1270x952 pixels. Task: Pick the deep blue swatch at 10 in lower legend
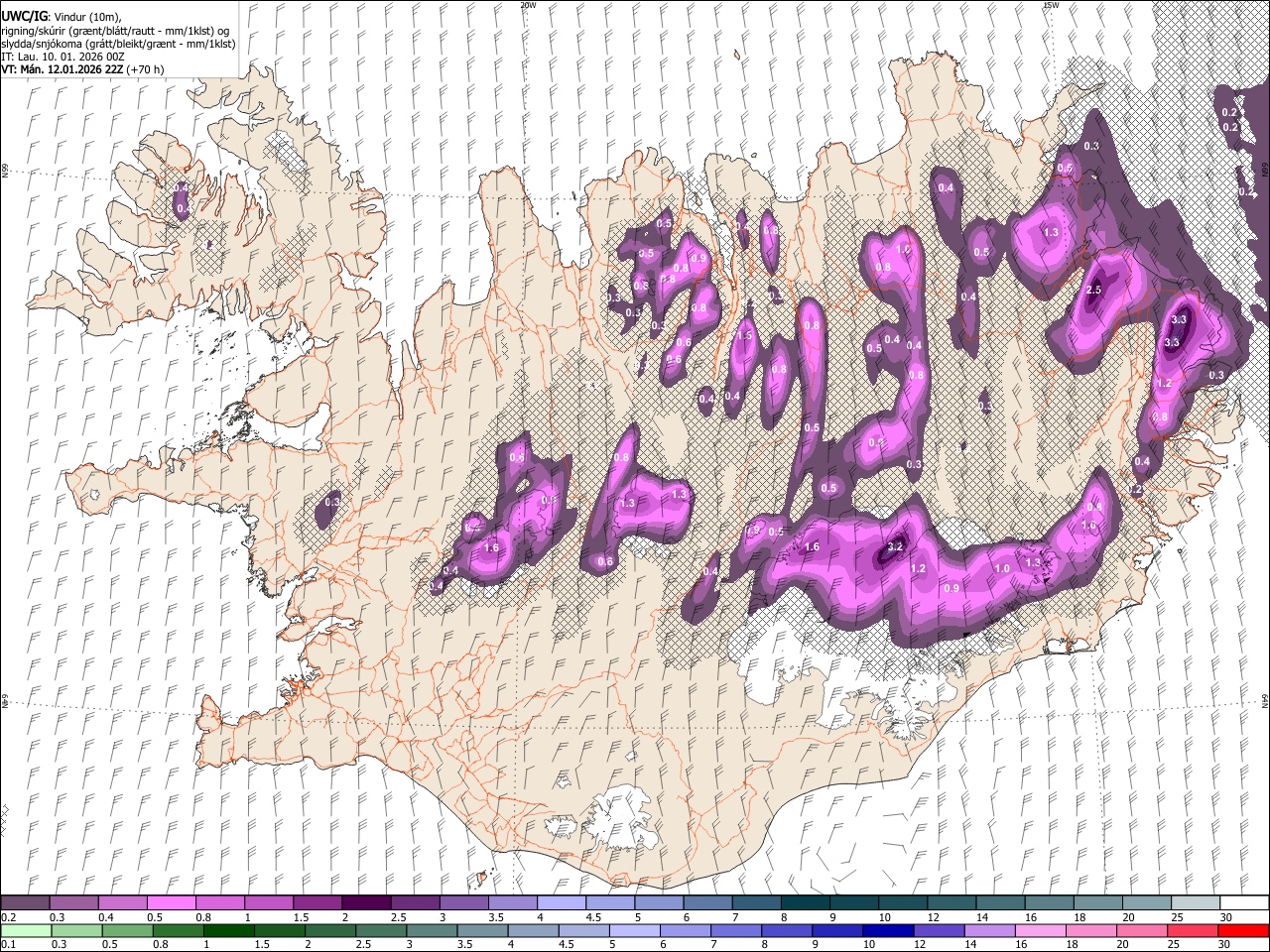click(888, 930)
